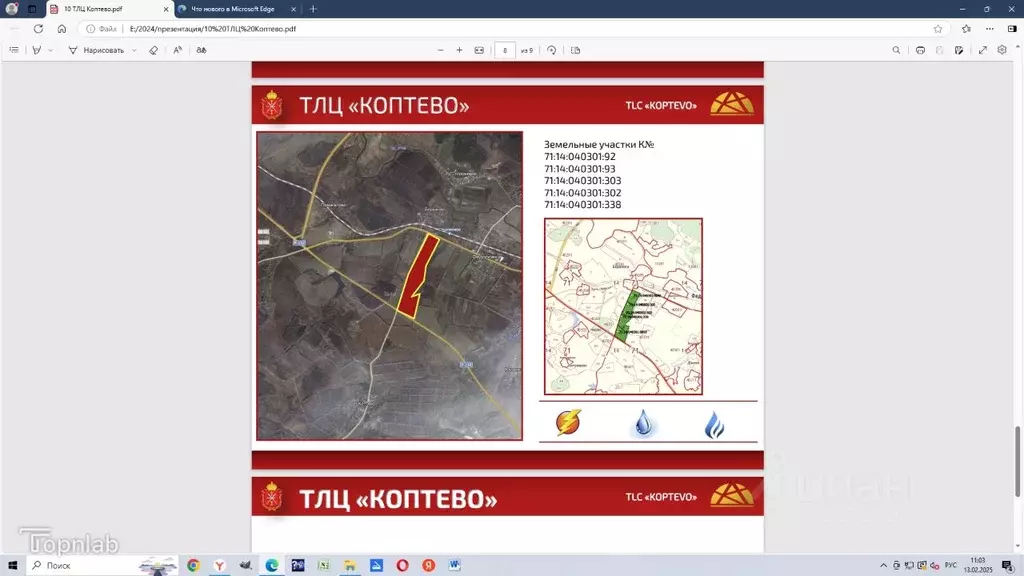The height and width of the screenshot is (576, 1024).
Task: Toggle the highlighter tool
Action: pyautogui.click(x=37, y=50)
